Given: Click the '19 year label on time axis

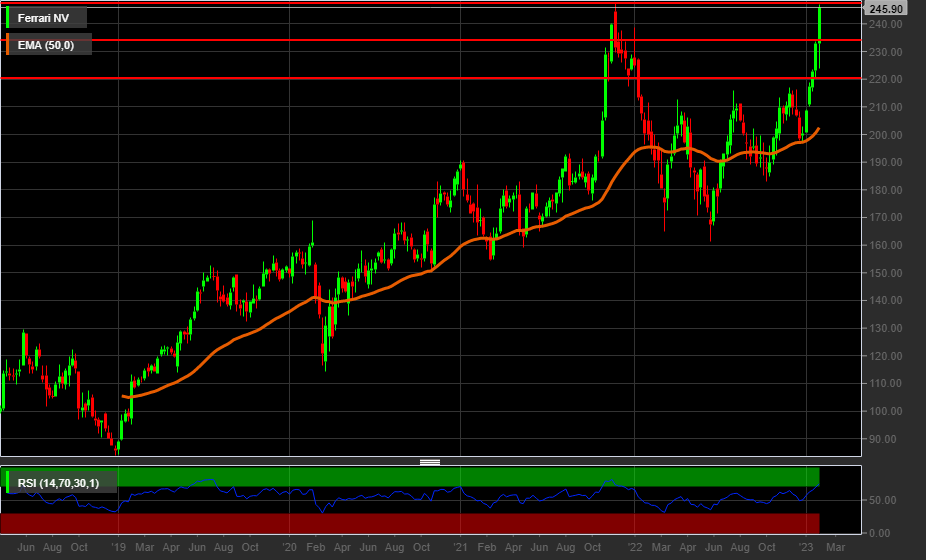Looking at the screenshot, I should point(118,547).
